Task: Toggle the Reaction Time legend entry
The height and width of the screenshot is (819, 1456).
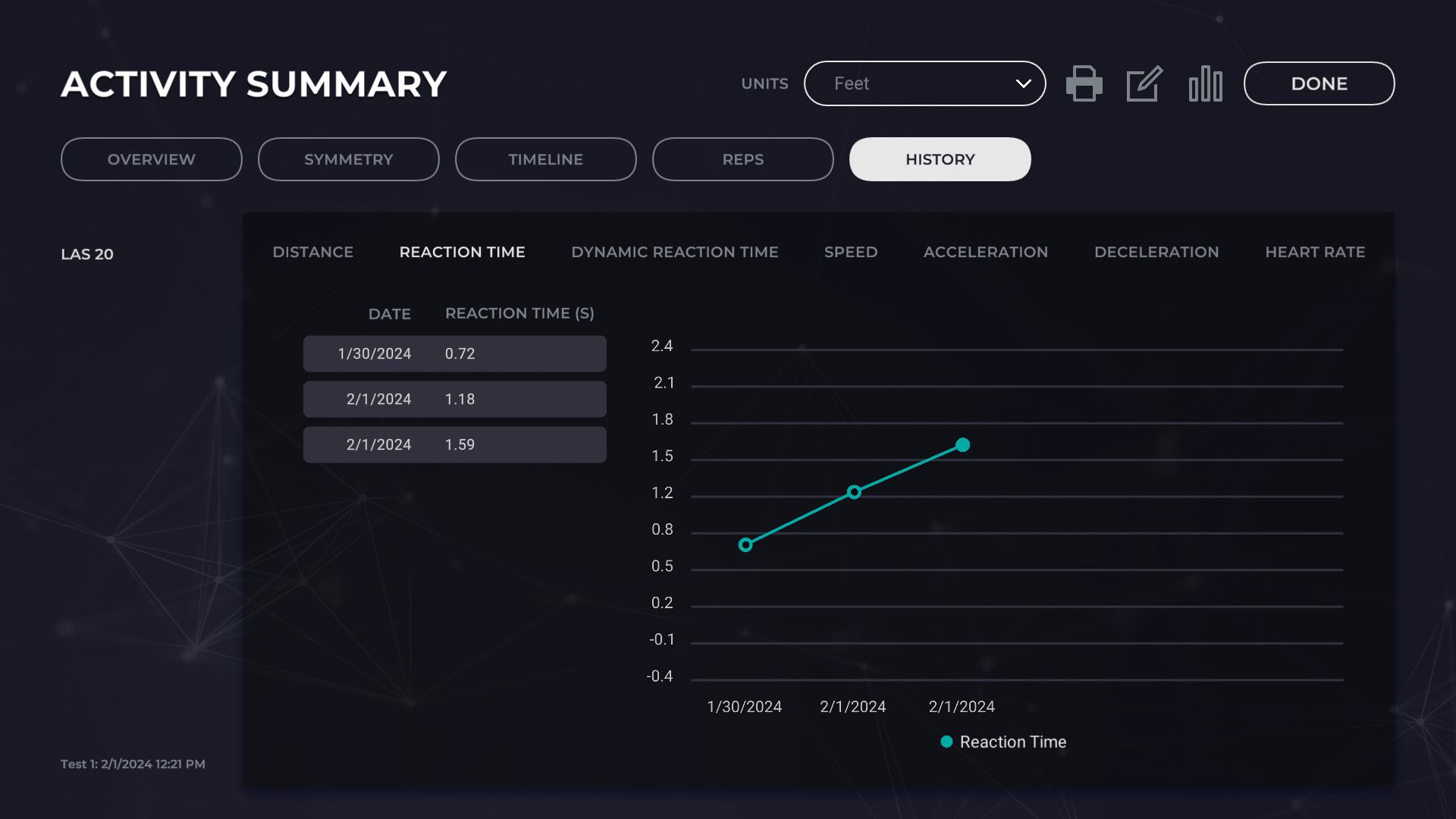Action: (1003, 742)
